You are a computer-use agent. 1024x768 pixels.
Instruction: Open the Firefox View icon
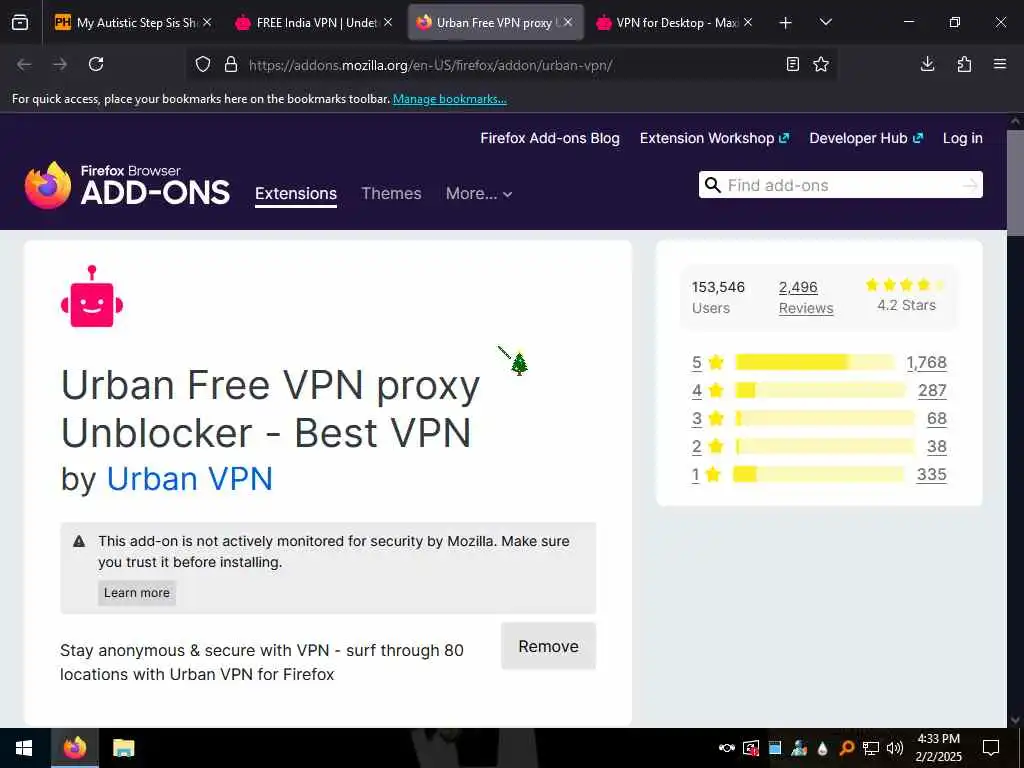[x=20, y=22]
